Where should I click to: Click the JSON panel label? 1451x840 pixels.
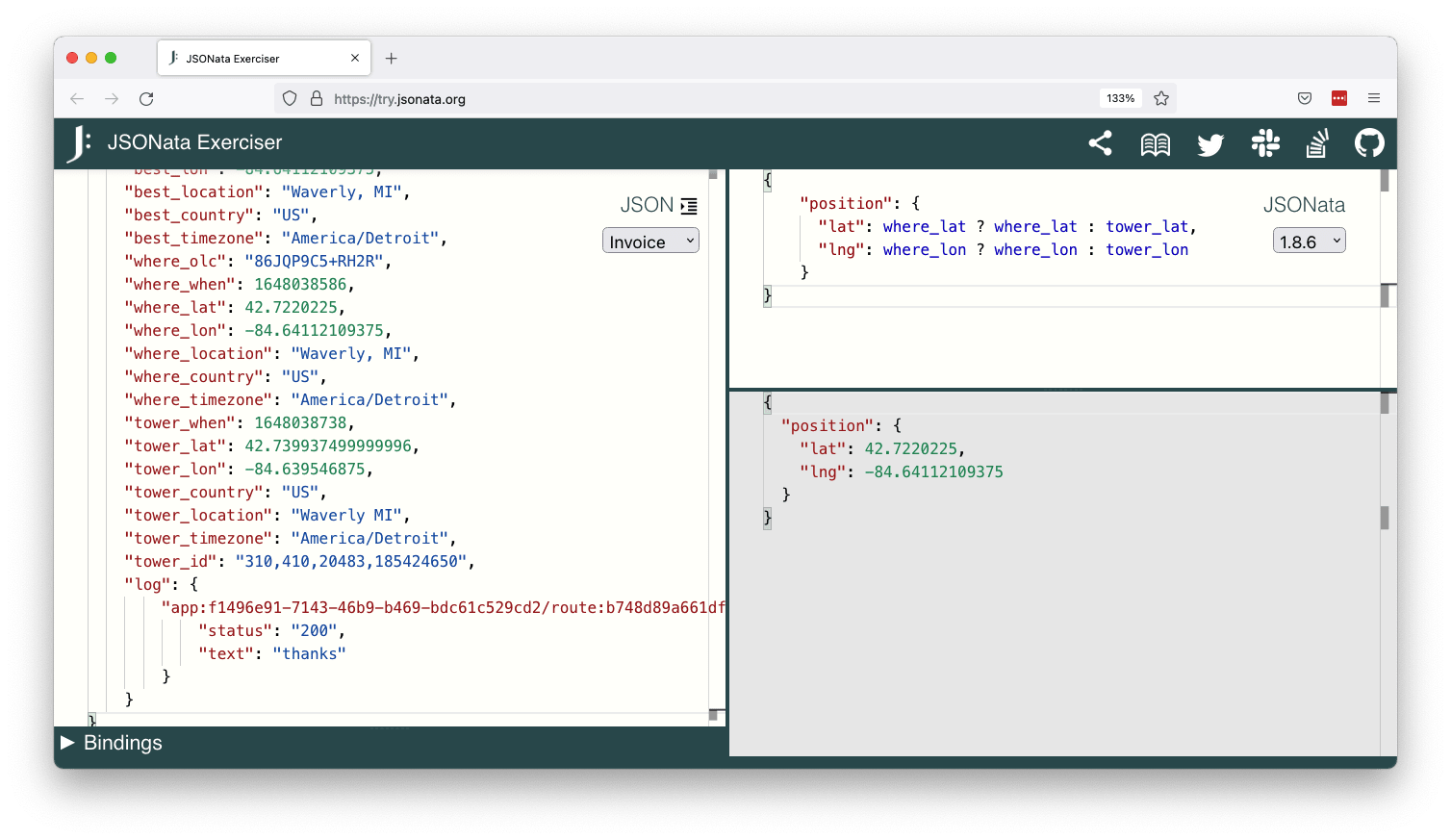[x=647, y=205]
